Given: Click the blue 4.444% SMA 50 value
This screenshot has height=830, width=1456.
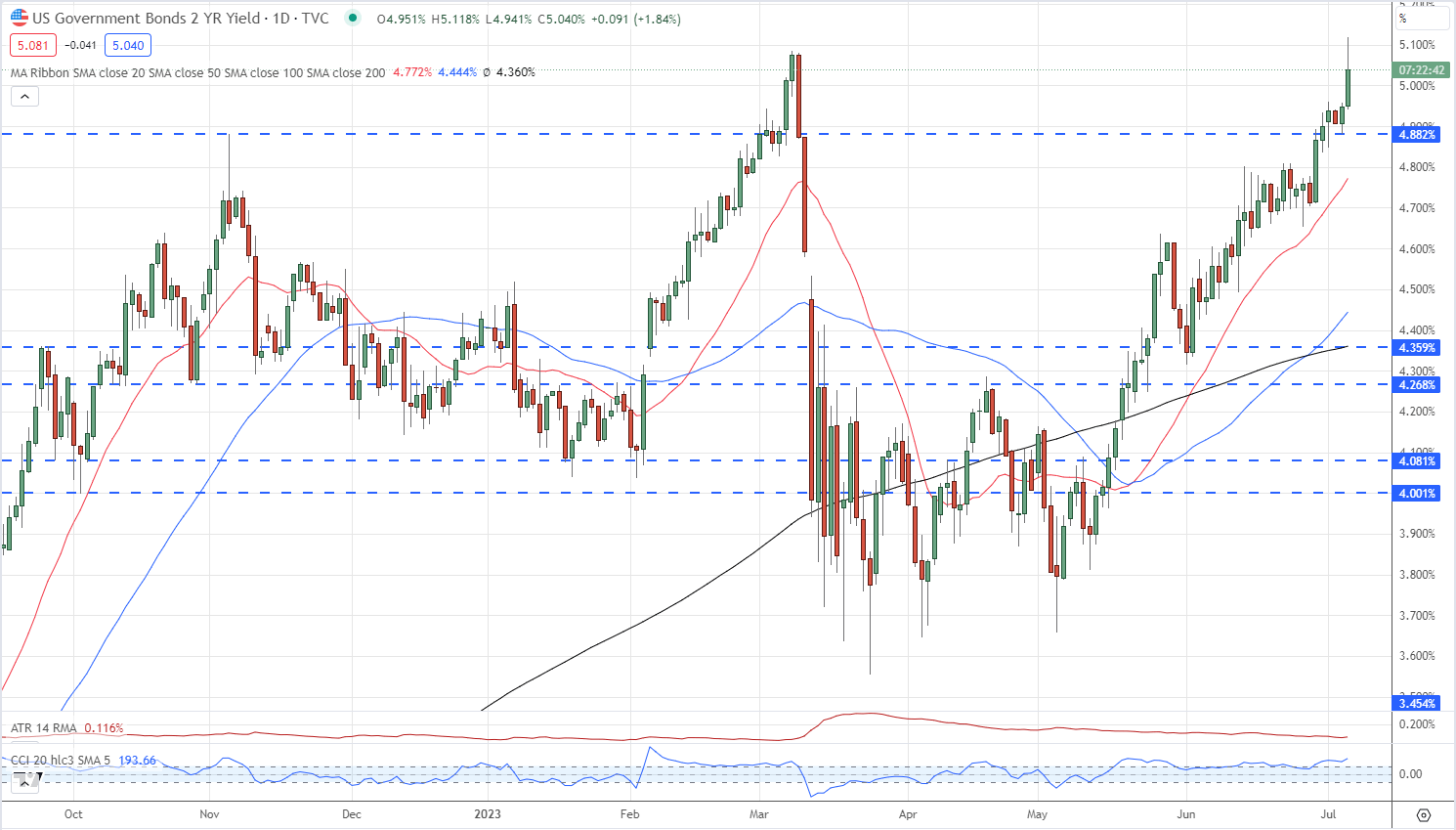Looking at the screenshot, I should 457,72.
